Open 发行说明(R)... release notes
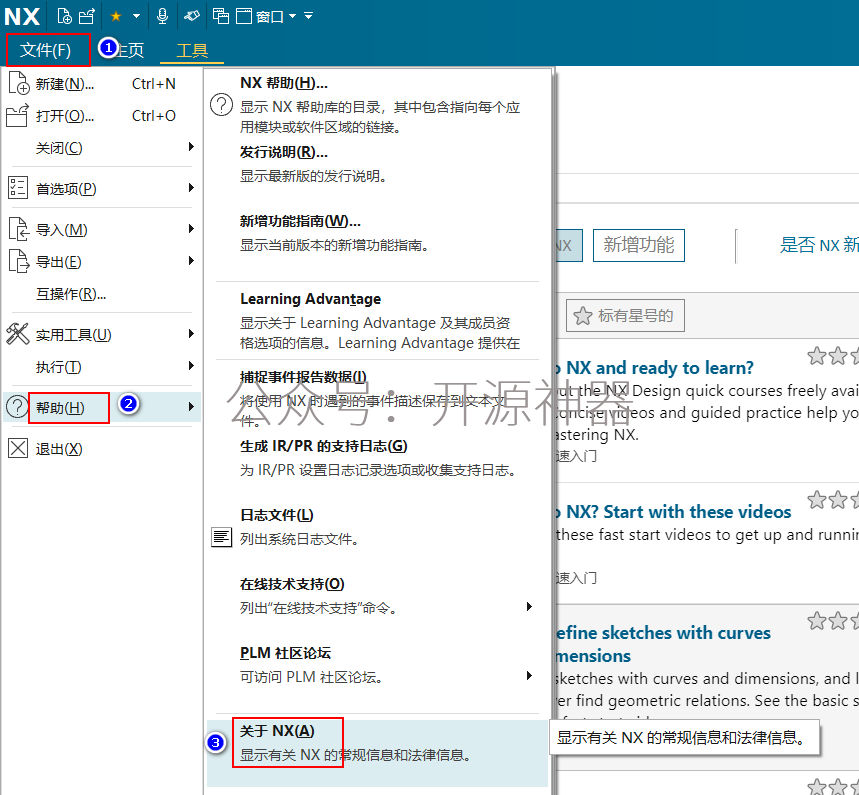859x795 pixels. 378,164
